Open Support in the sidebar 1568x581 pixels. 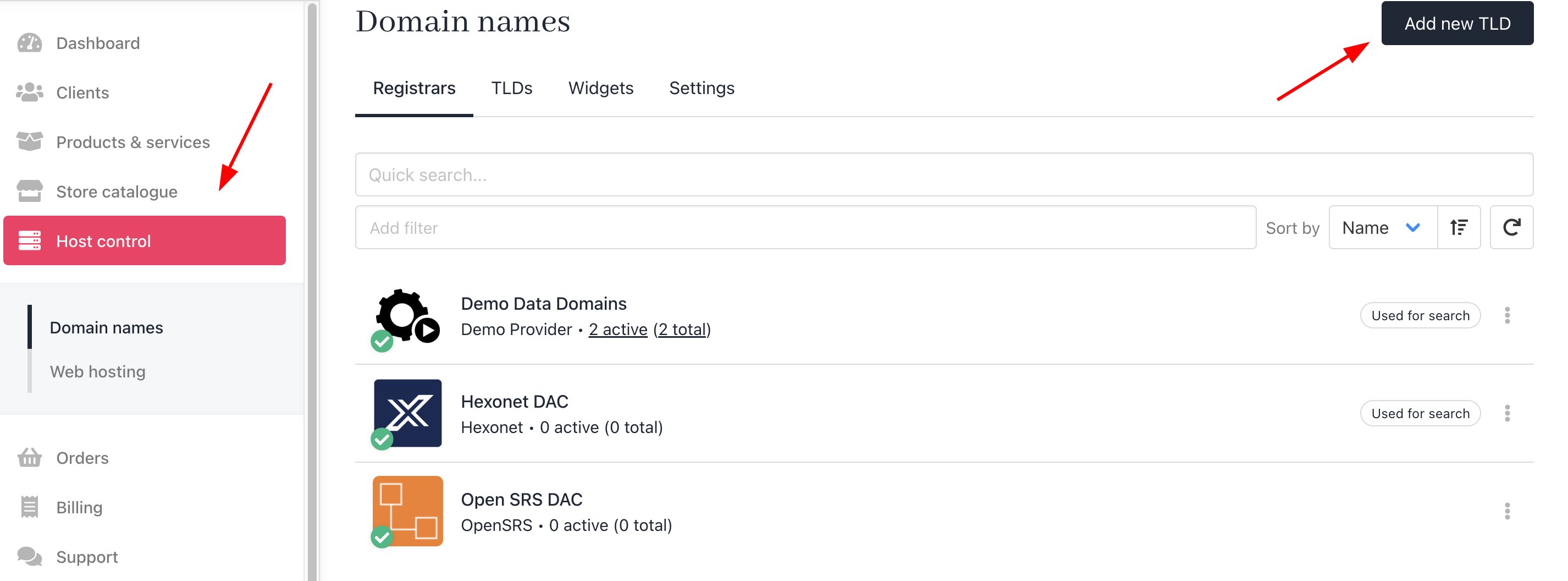[x=87, y=557]
